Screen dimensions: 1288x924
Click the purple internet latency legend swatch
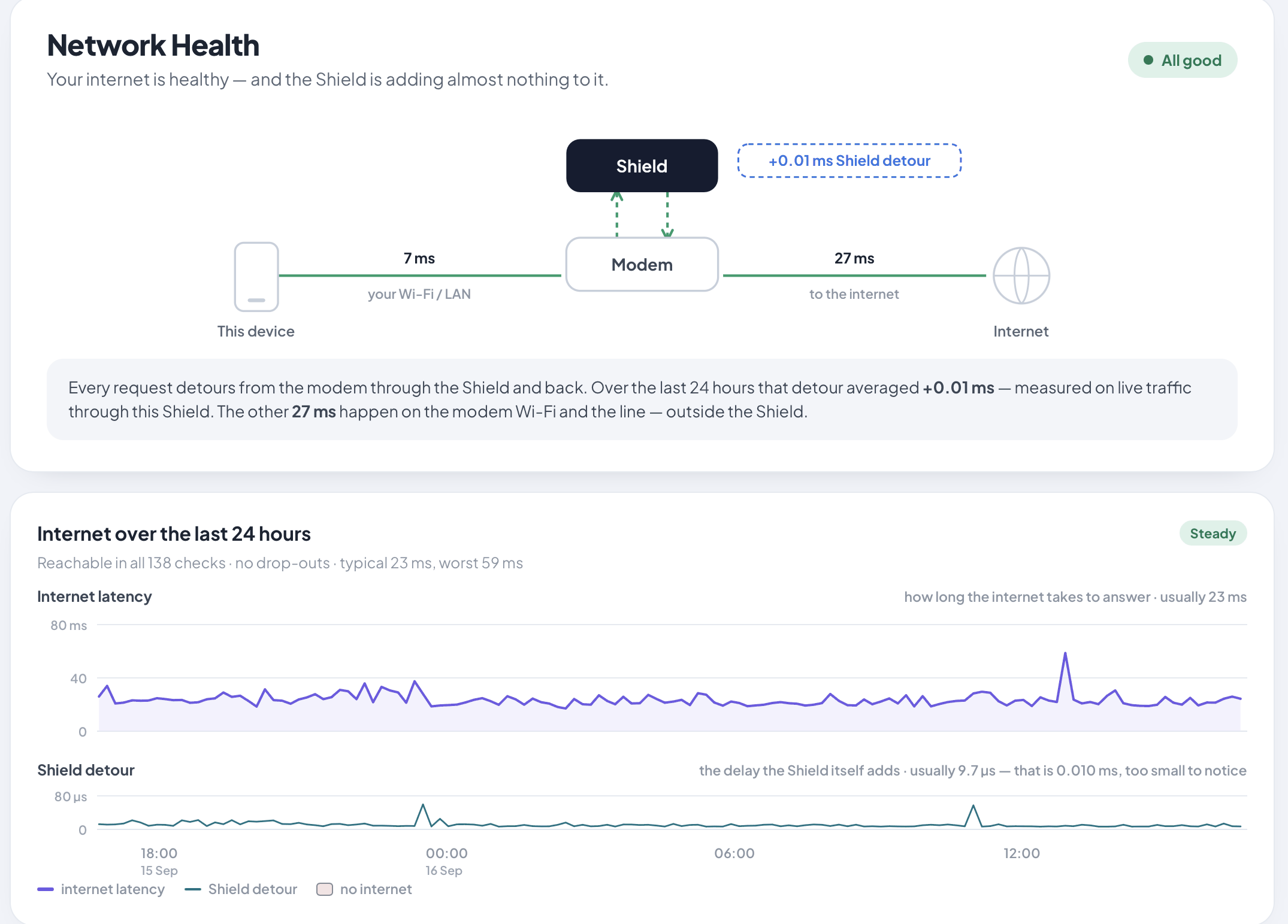pos(46,889)
